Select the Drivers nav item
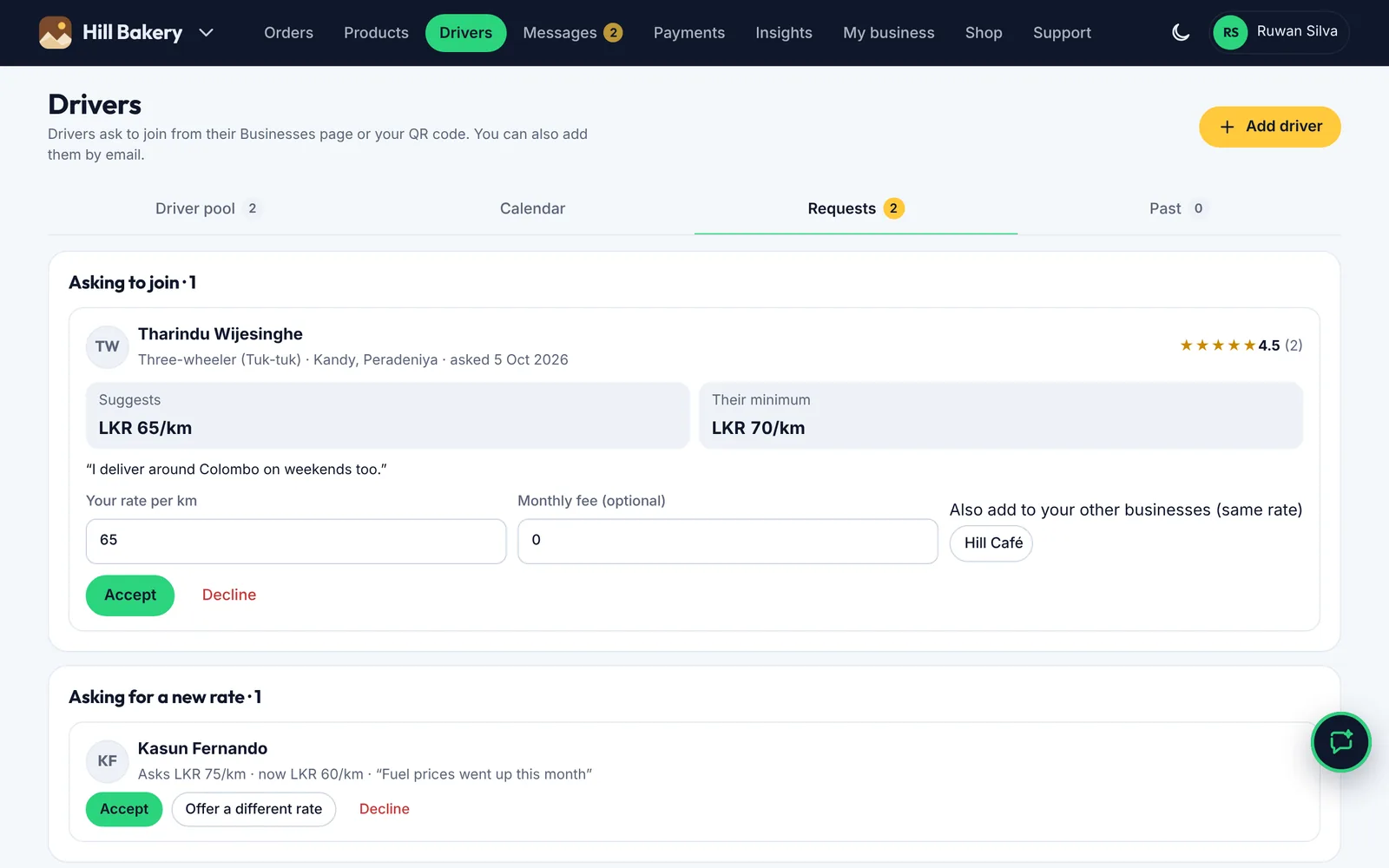The height and width of the screenshot is (868, 1389). [x=465, y=33]
